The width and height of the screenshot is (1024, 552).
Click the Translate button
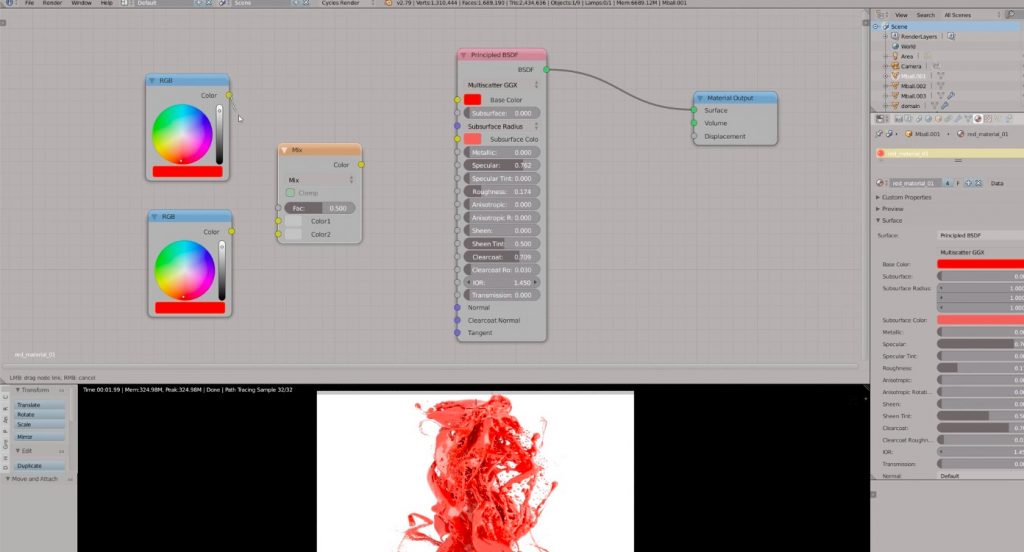pos(39,405)
